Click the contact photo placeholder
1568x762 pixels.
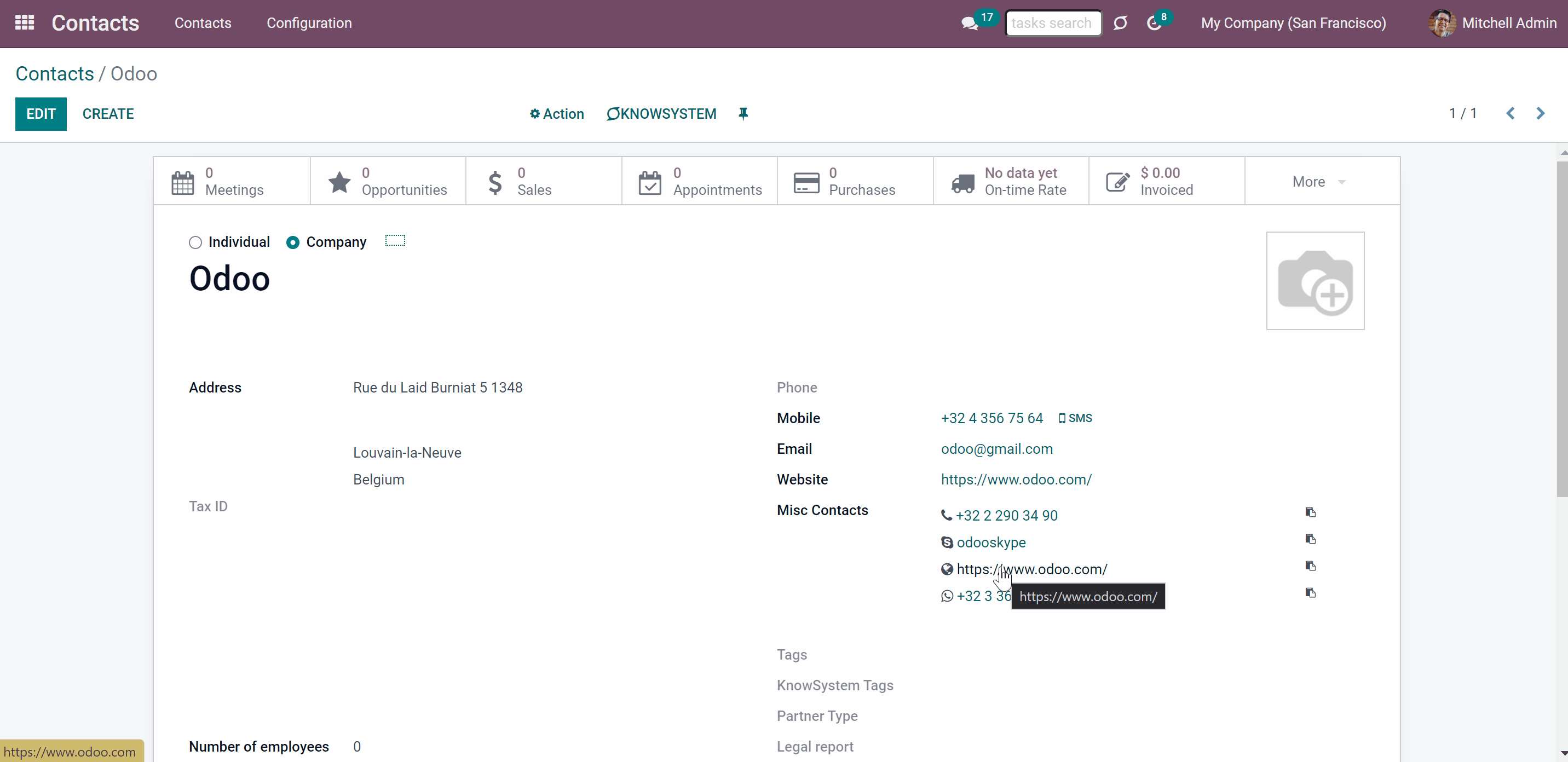(x=1316, y=281)
